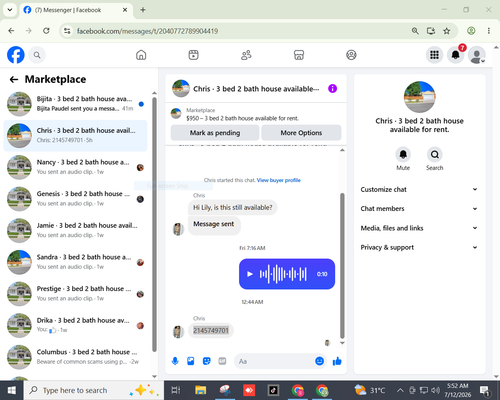Open Jamie conversation in the list
The height and width of the screenshot is (400, 500).
point(76,231)
